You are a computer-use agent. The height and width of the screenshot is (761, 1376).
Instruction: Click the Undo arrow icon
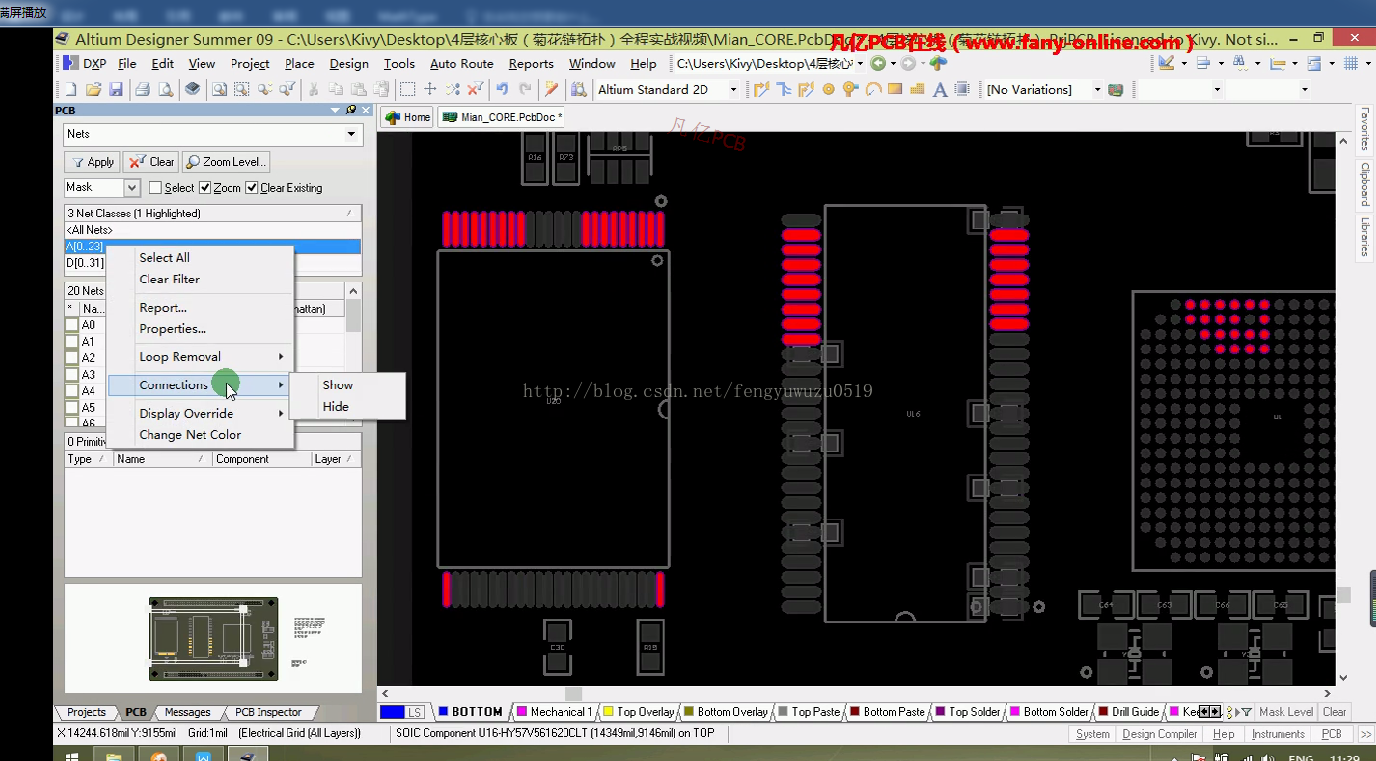click(502, 89)
